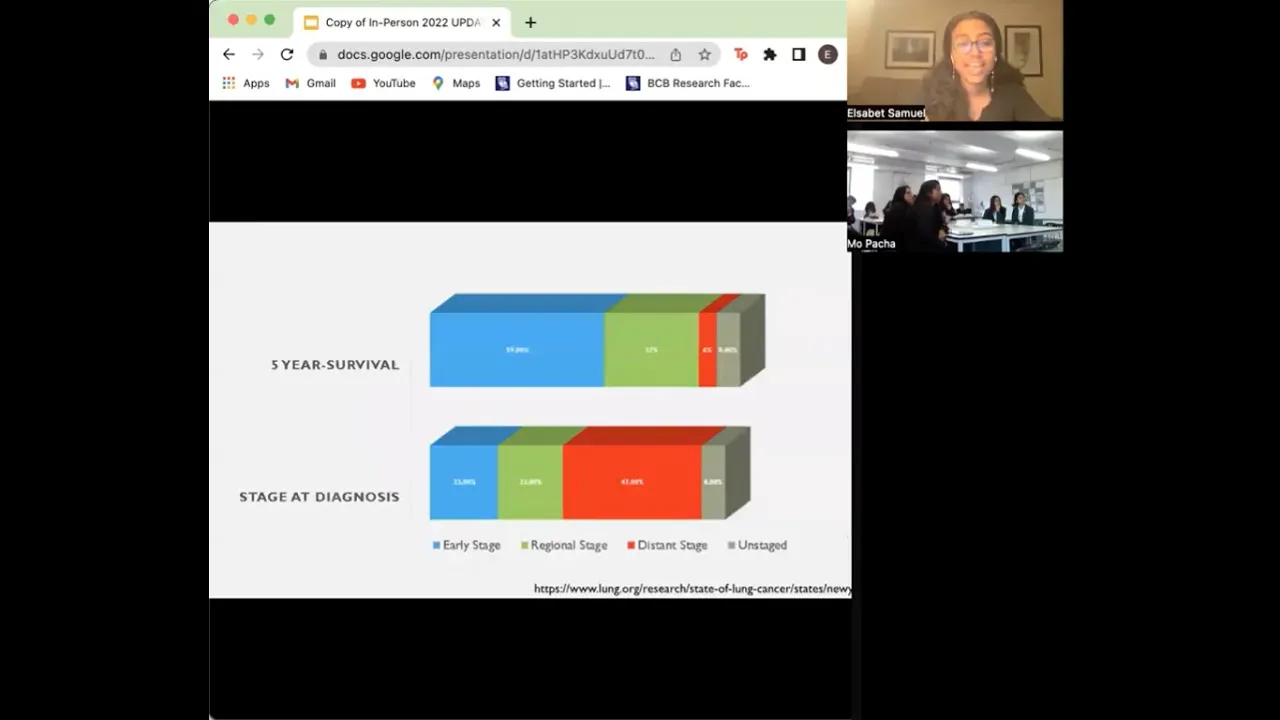Click the red Distant Stage legend swatch

[x=631, y=546]
